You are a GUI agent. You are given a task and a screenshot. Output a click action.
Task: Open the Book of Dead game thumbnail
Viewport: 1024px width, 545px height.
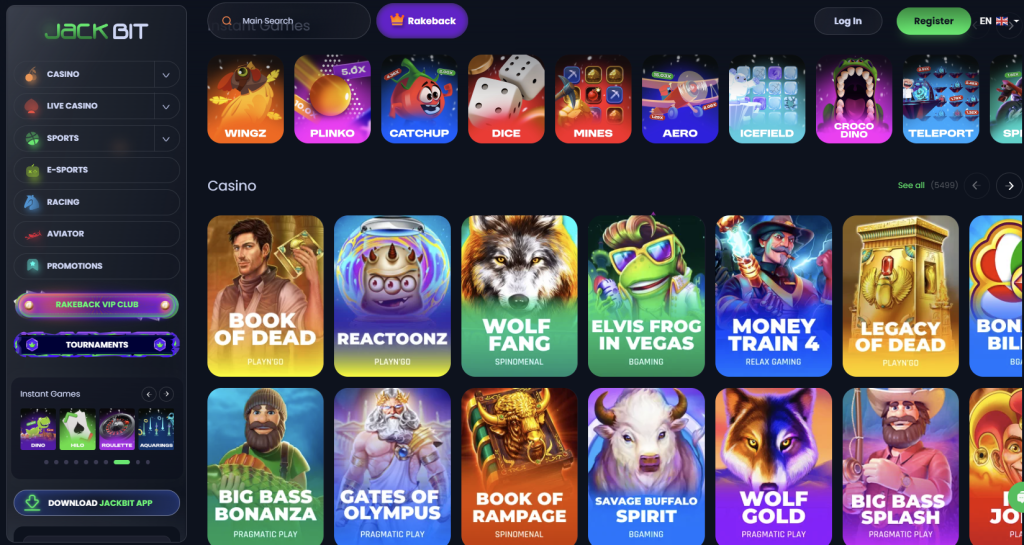coord(265,296)
